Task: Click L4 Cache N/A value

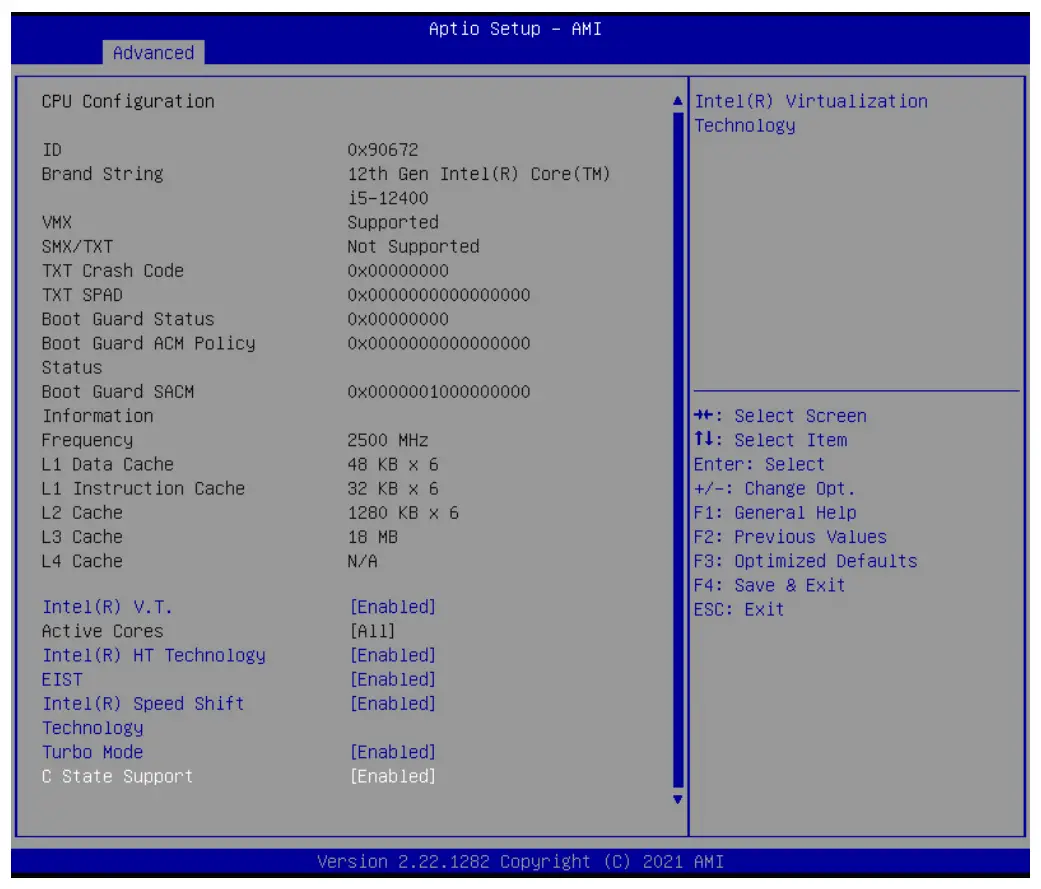Action: [x=362, y=561]
